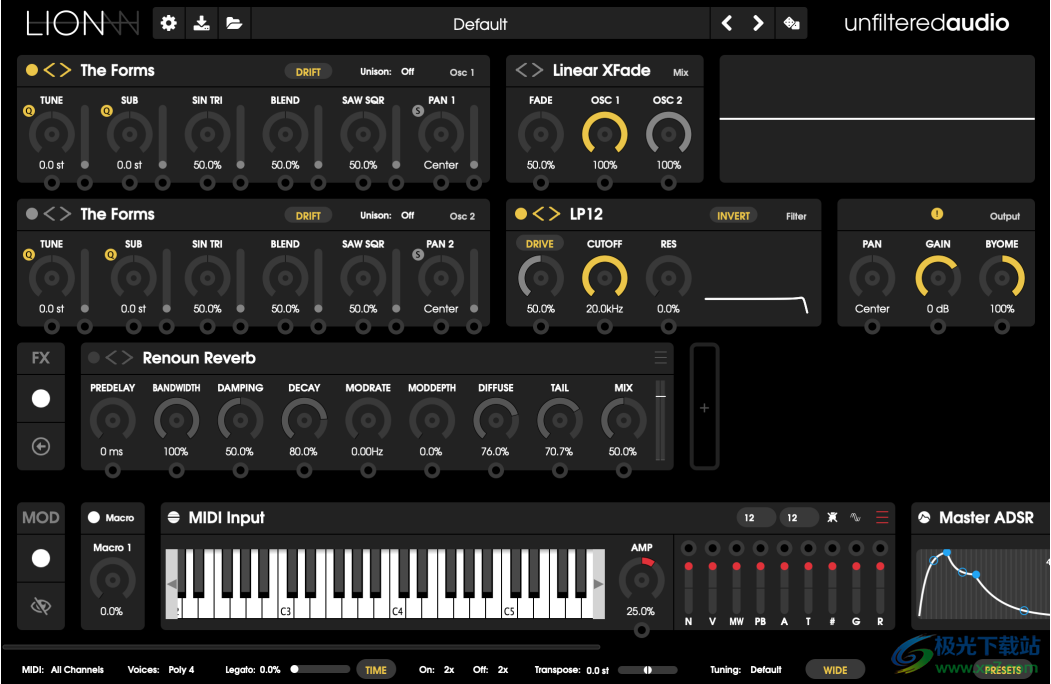Add a new FX slot with plus
The height and width of the screenshot is (684, 1051).
(x=704, y=408)
